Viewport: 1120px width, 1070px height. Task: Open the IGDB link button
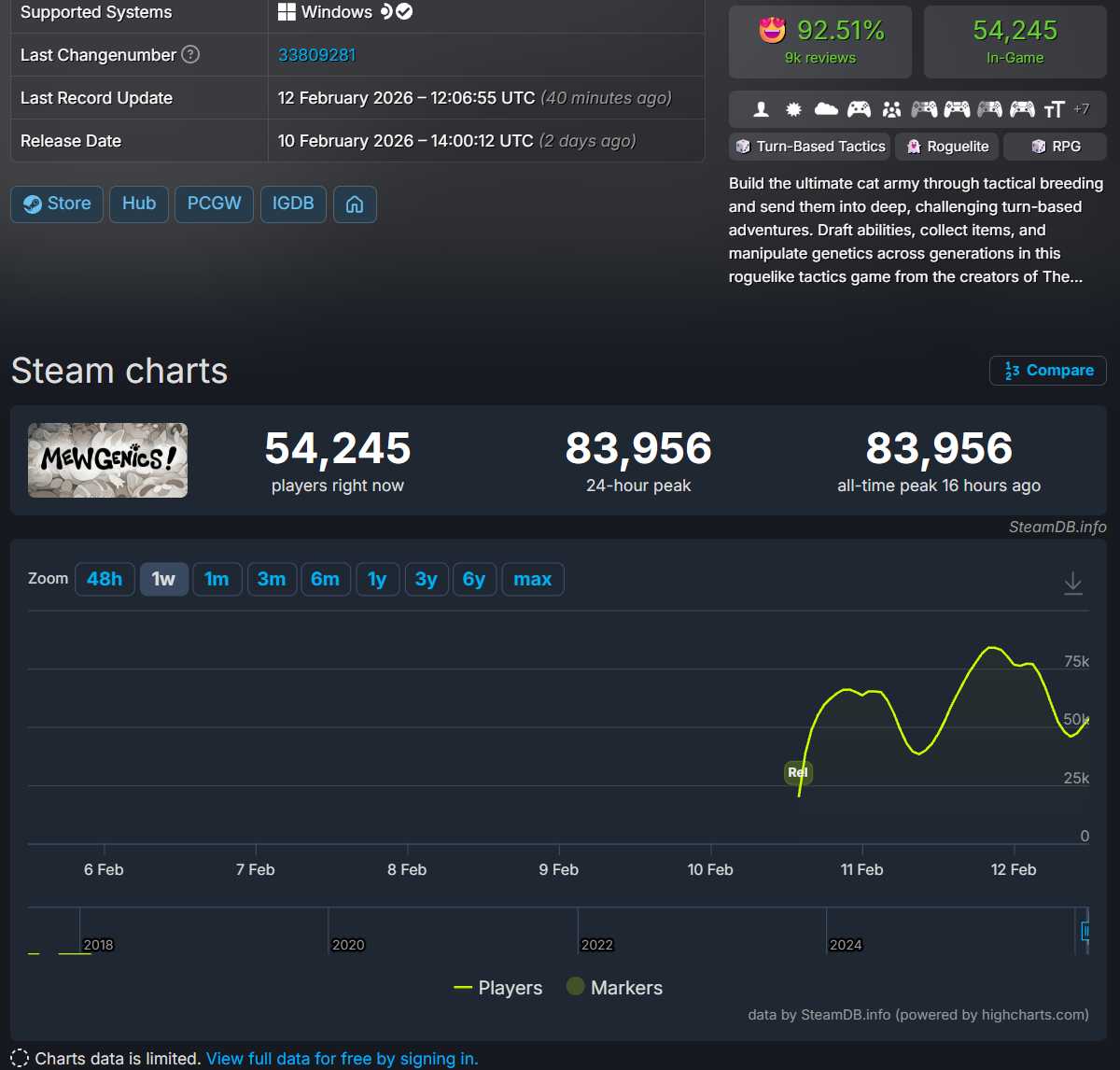(x=293, y=204)
